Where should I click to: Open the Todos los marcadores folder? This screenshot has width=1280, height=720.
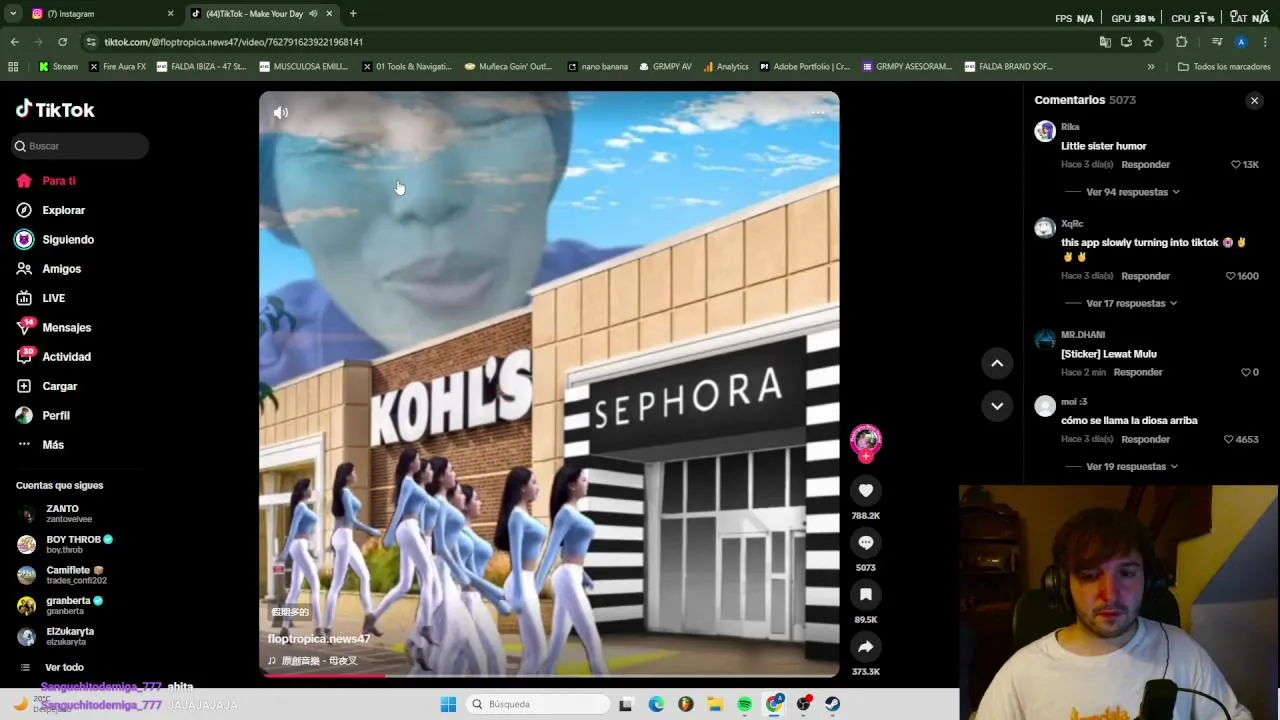(1224, 67)
